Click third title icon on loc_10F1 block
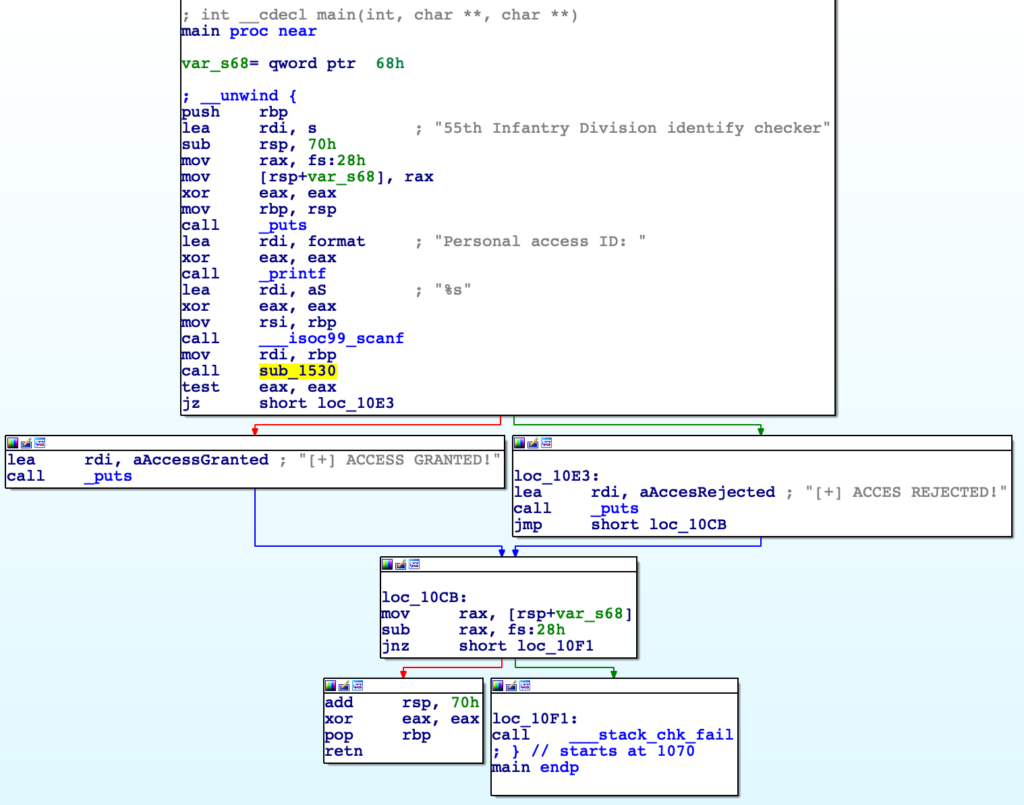1024x805 pixels. (525, 685)
